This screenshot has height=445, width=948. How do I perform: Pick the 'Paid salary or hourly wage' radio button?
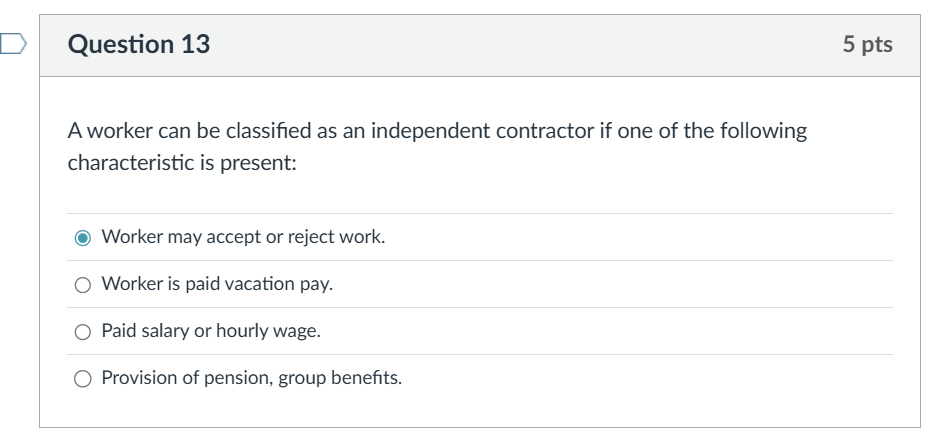pyautogui.click(x=83, y=332)
